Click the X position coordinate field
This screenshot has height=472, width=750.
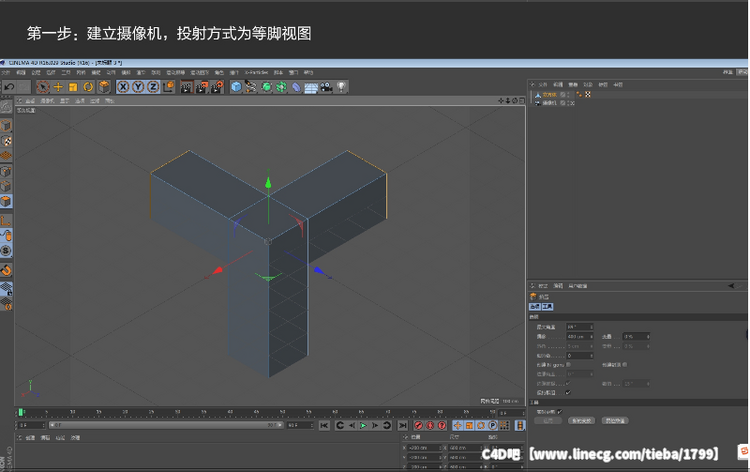click(x=424, y=448)
